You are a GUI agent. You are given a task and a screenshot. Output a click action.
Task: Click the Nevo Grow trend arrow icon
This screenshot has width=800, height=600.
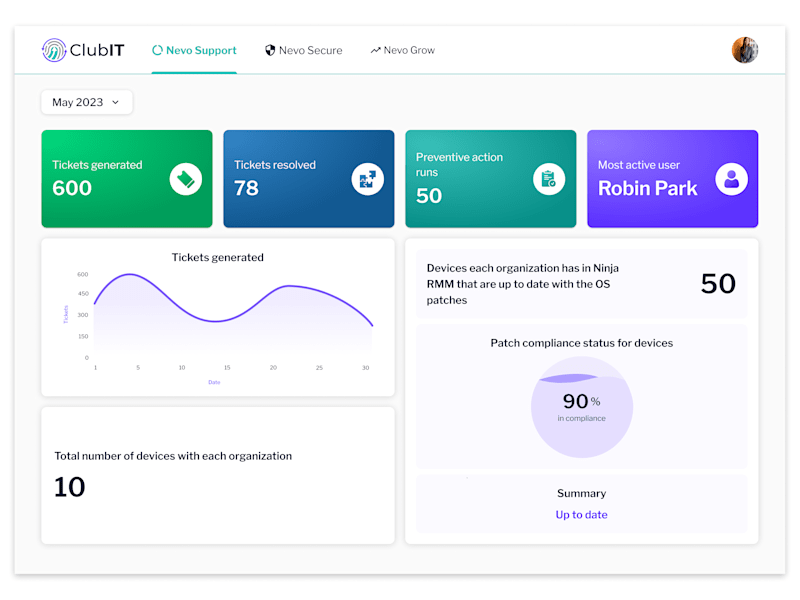click(x=376, y=50)
